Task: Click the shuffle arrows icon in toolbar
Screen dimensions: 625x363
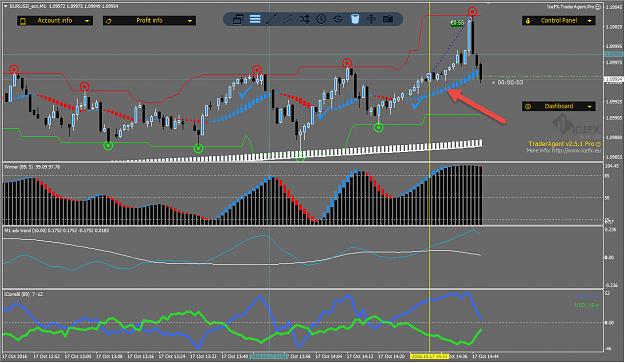Action: [305, 19]
